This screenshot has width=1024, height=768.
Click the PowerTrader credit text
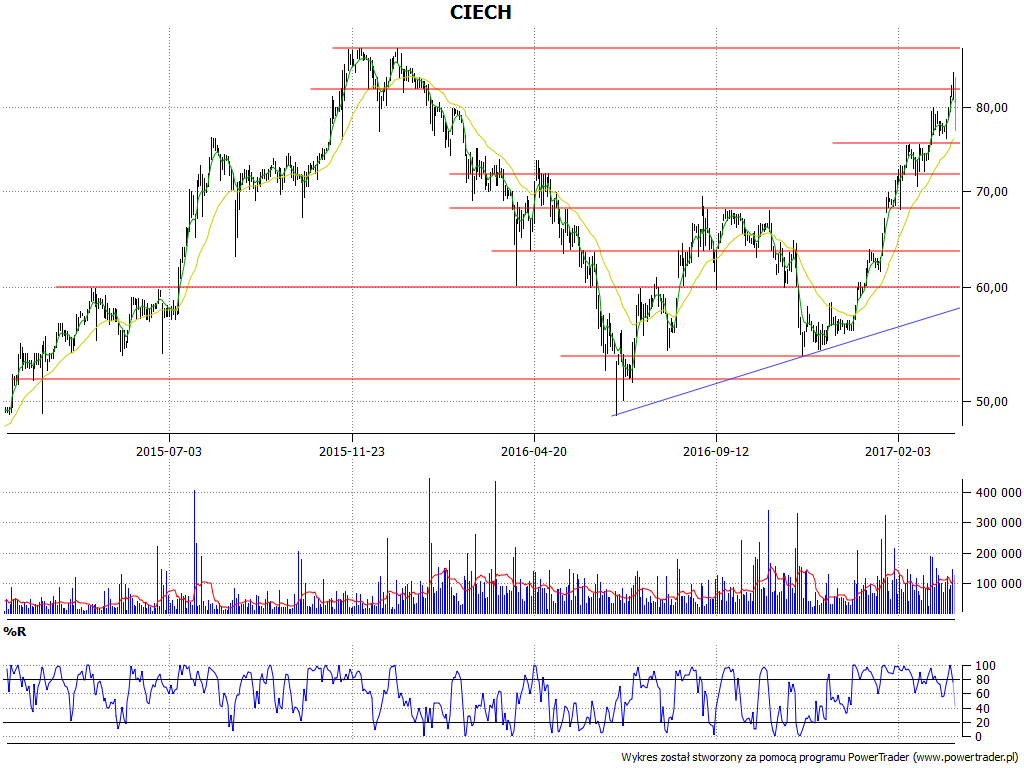(x=820, y=757)
